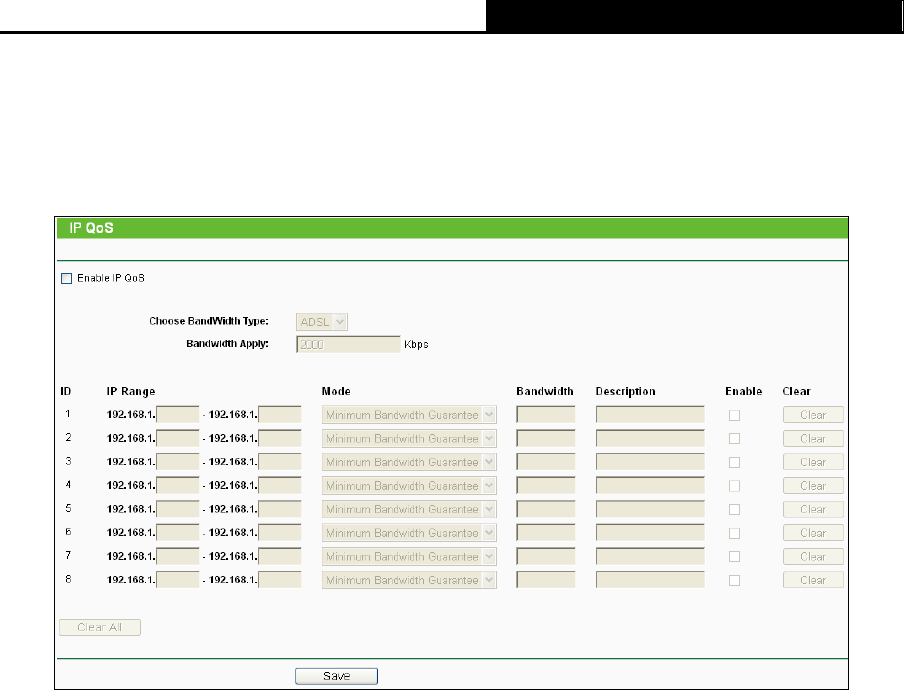
Task: Focus the ending IP field in row 1
Action: (x=280, y=414)
